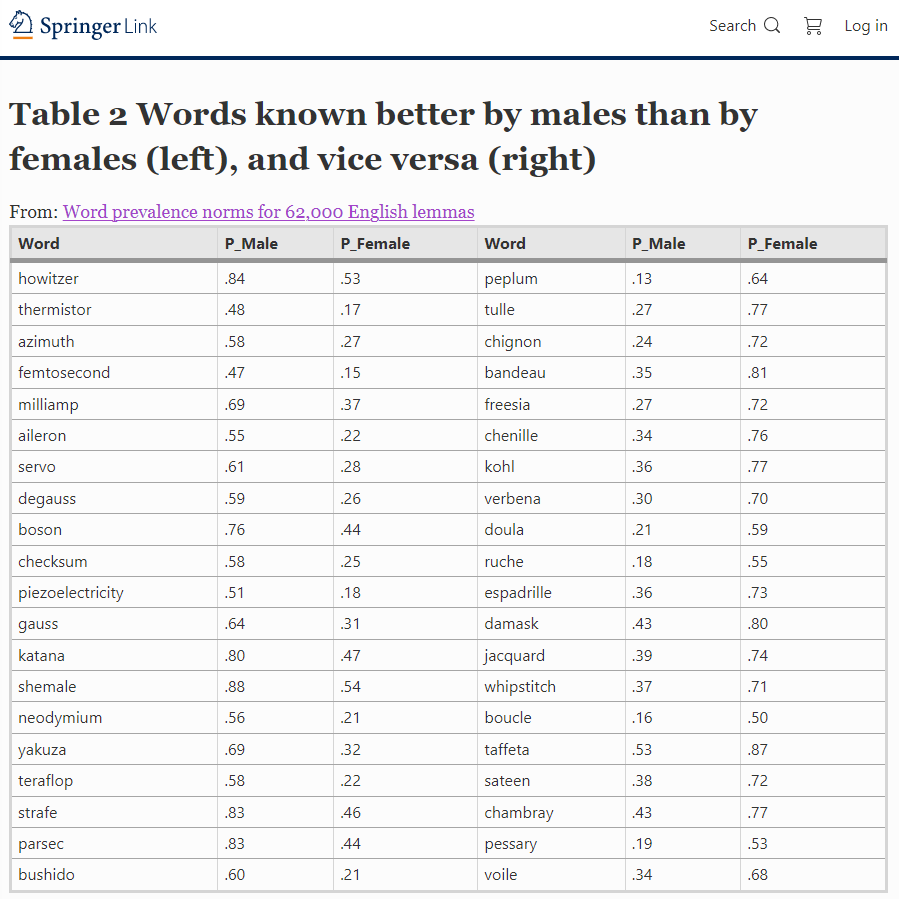Select the word katana
The image size is (899, 899).
41,656
